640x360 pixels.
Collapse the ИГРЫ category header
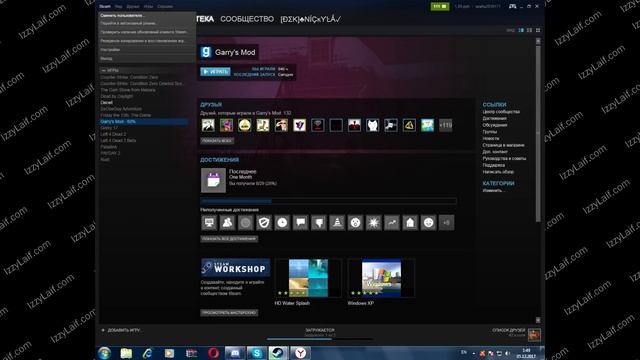click(x=110, y=70)
